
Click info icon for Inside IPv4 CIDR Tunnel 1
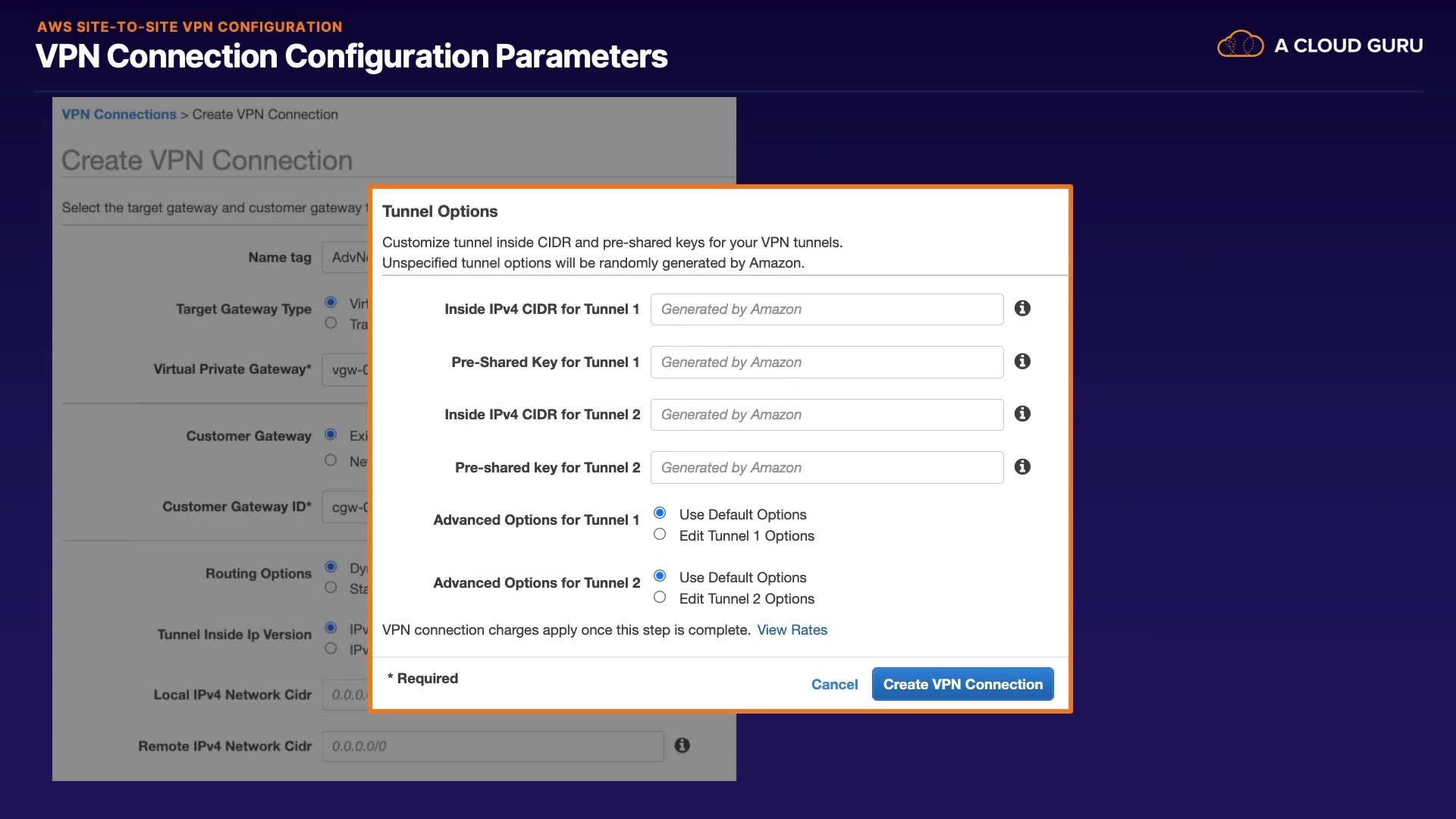coord(1022,309)
